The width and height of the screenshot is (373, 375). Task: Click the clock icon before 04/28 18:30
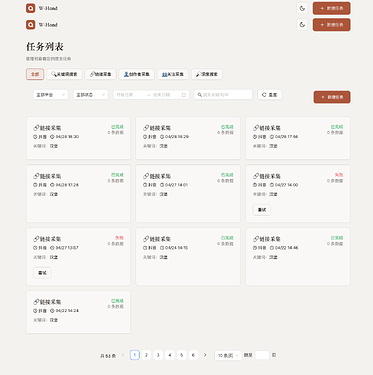[52, 137]
